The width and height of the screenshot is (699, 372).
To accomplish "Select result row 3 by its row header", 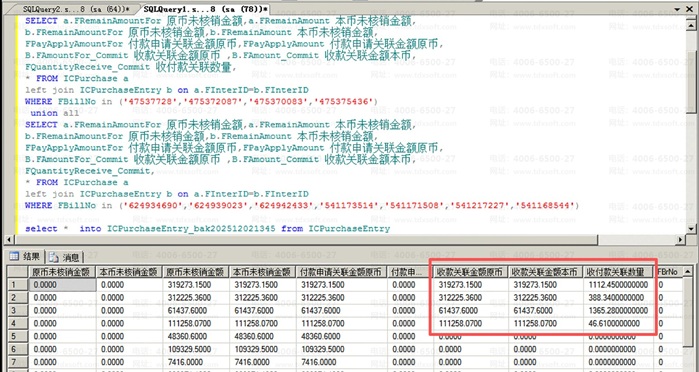I will point(17,310).
